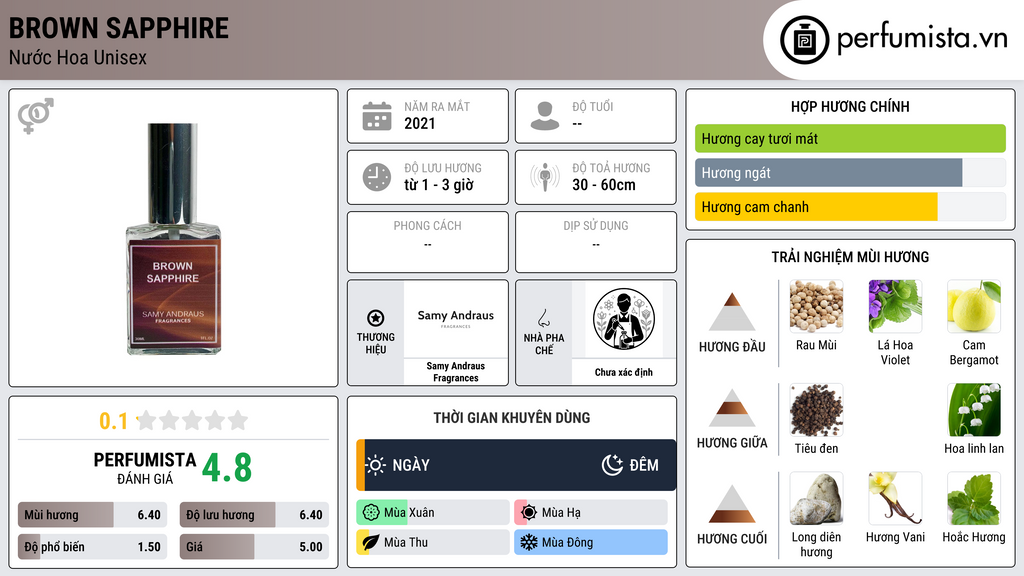The height and width of the screenshot is (576, 1024).
Task: Click the Hương cuối pyramid icon
Action: [732, 504]
